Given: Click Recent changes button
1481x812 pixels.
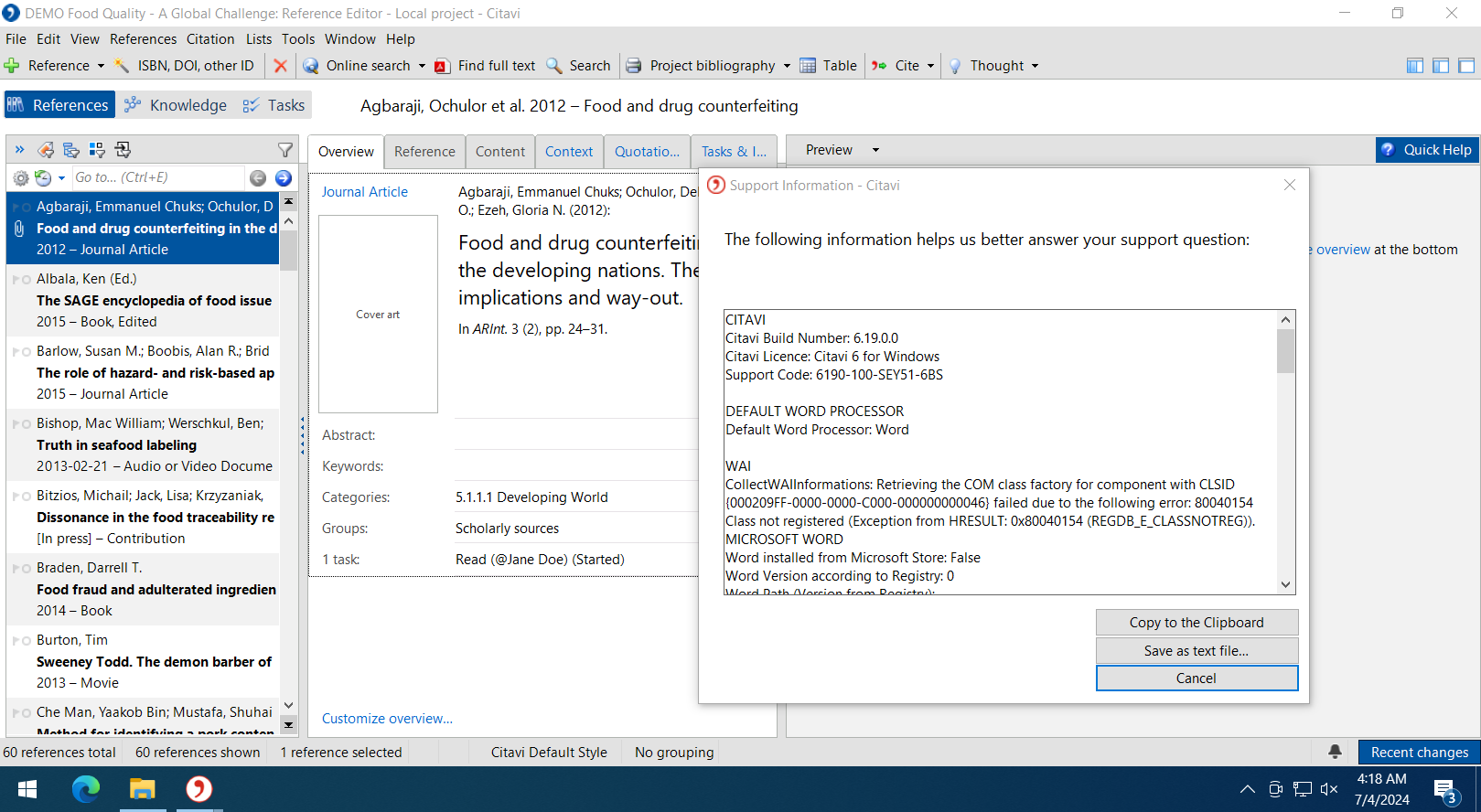Looking at the screenshot, I should coord(1419,752).
